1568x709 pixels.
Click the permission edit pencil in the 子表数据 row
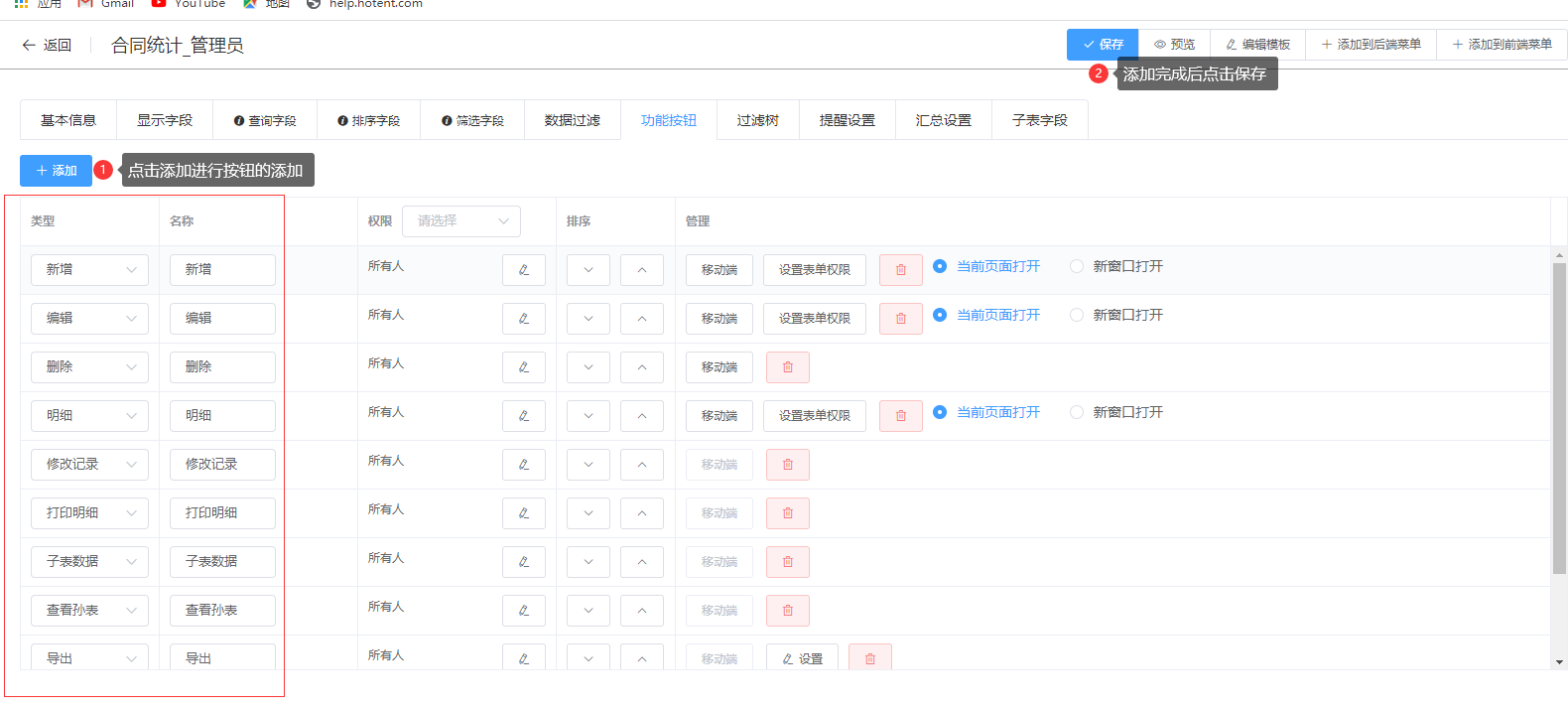tap(523, 562)
